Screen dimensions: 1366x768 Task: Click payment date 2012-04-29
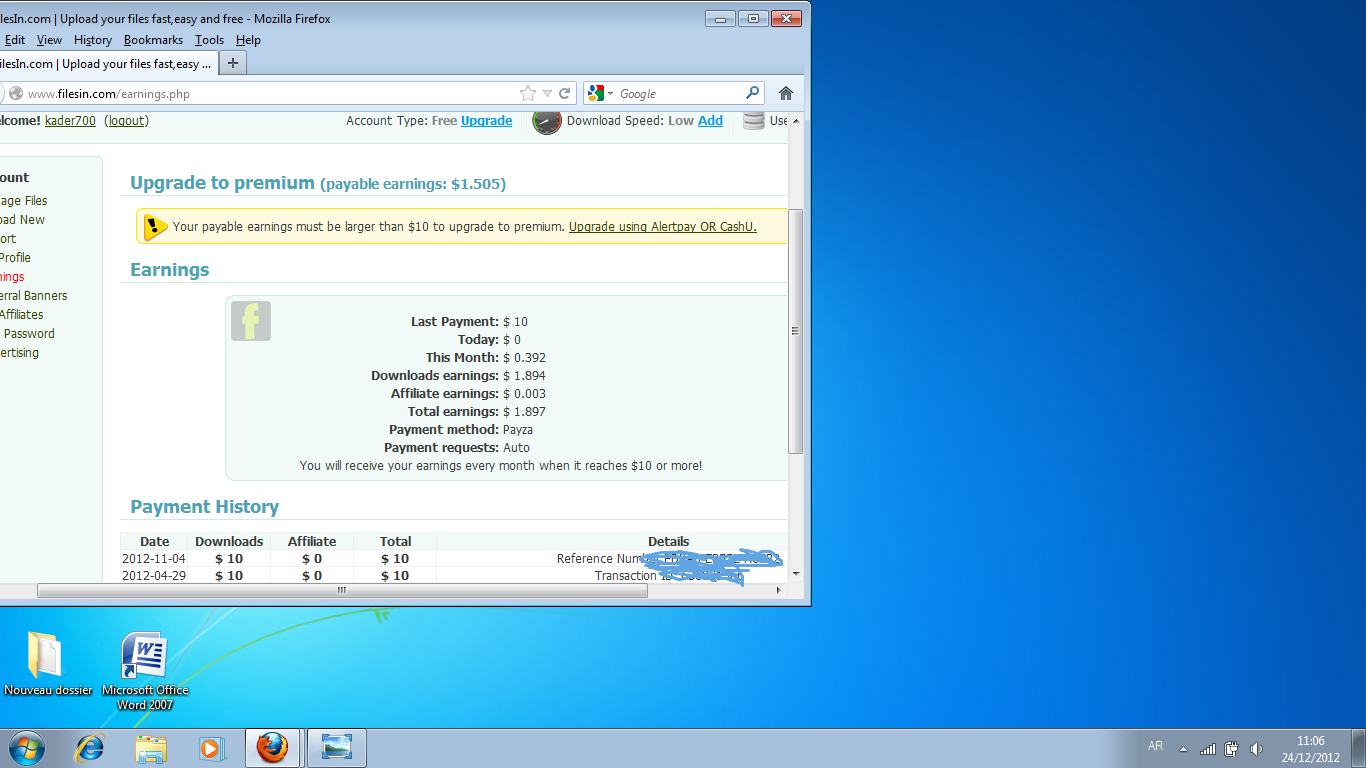point(154,576)
